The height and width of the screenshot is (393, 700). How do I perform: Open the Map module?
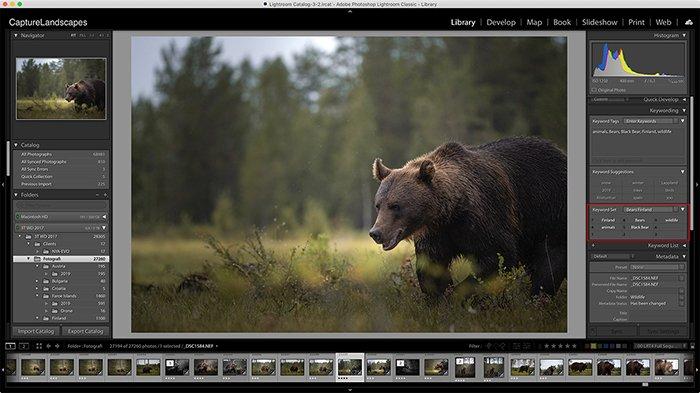(534, 22)
